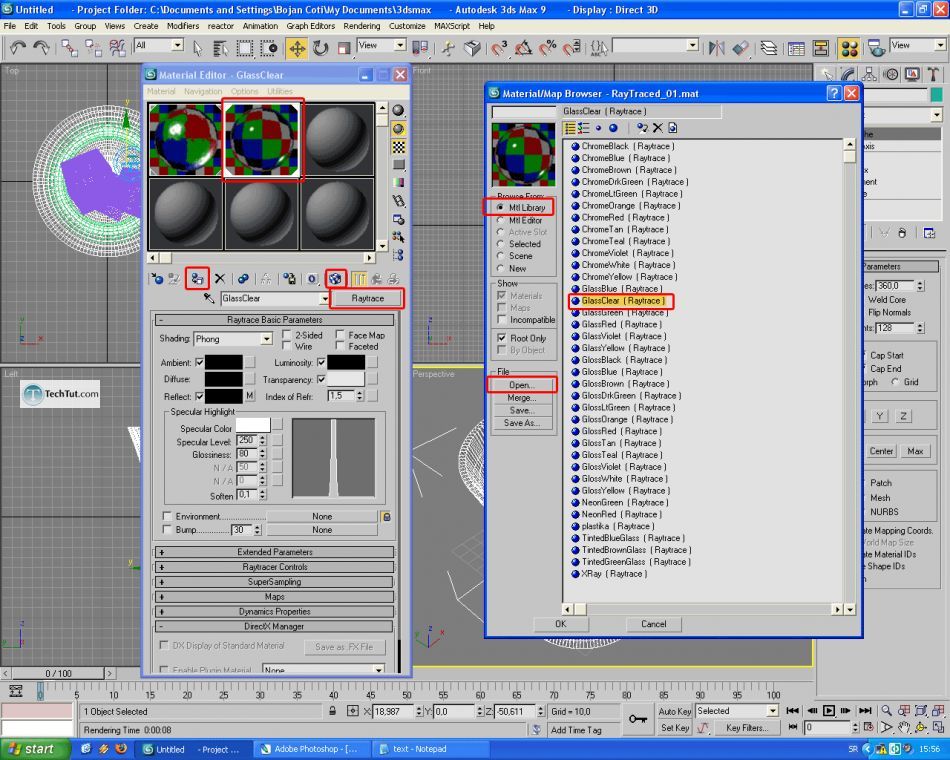Open Select by Name list tool
This screenshot has width=950, height=760.
click(x=220, y=48)
